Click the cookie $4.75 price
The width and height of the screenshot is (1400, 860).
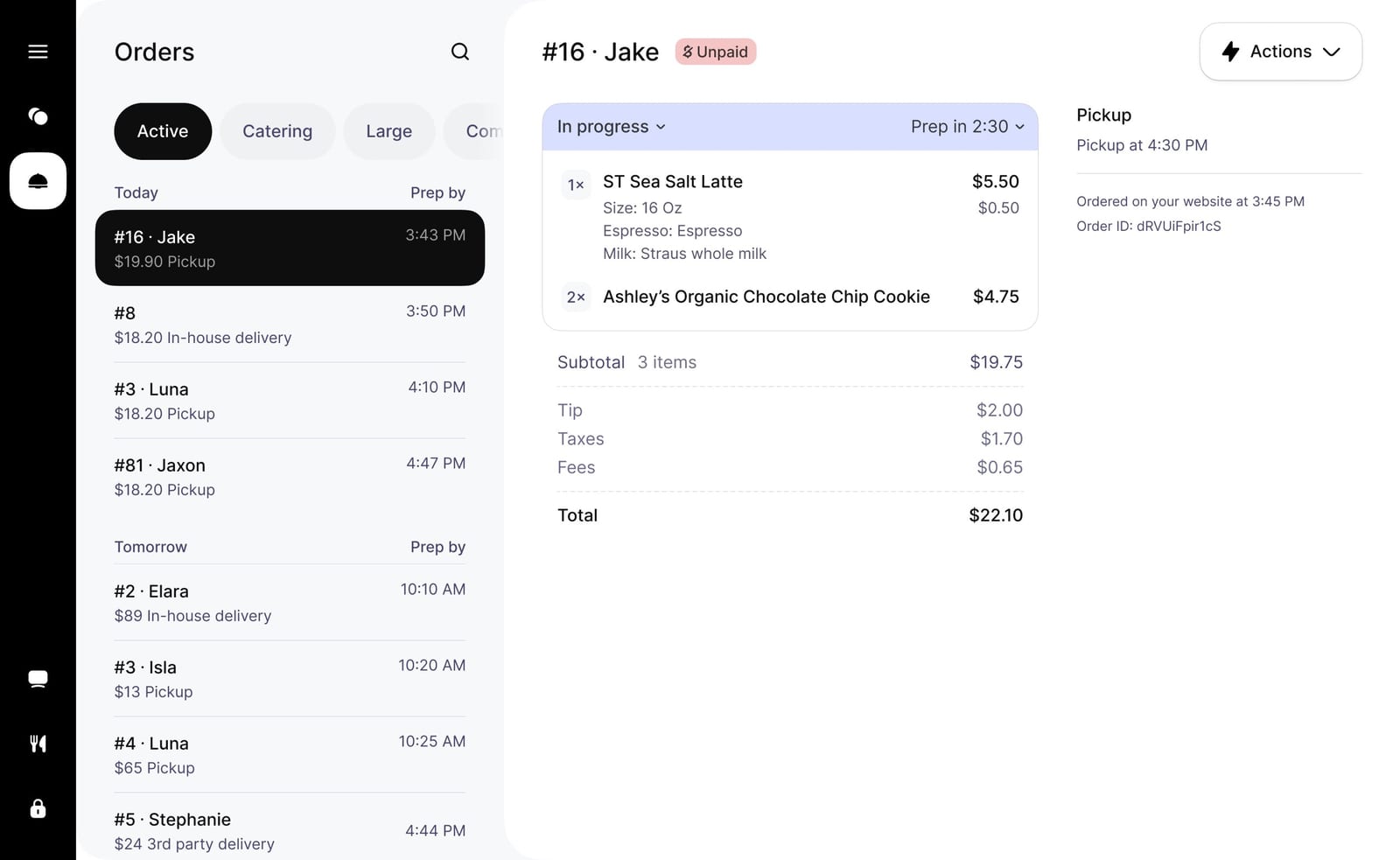996,297
